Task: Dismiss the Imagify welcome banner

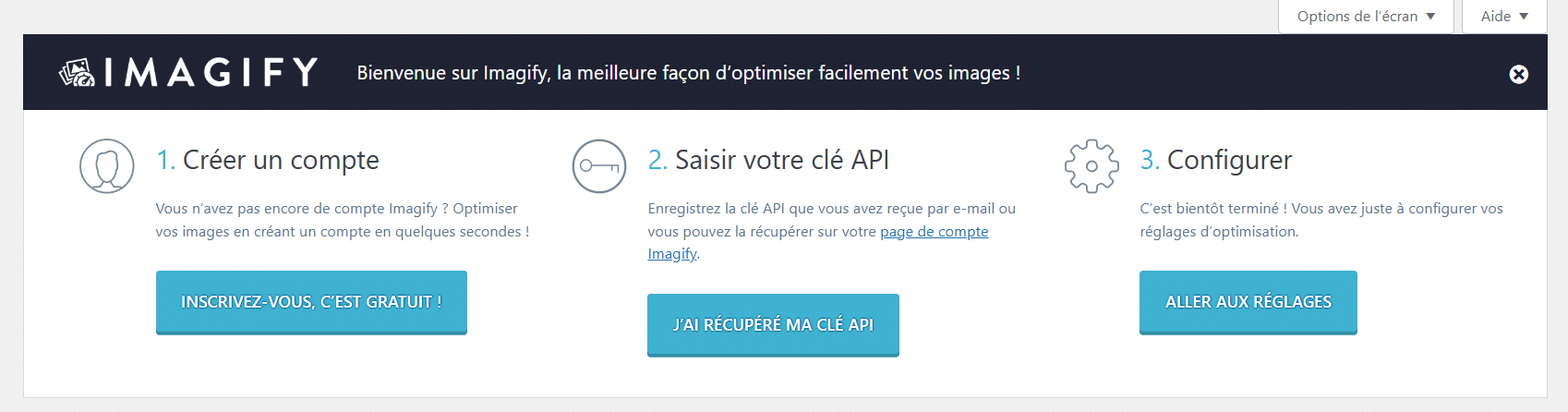Action: [1518, 74]
